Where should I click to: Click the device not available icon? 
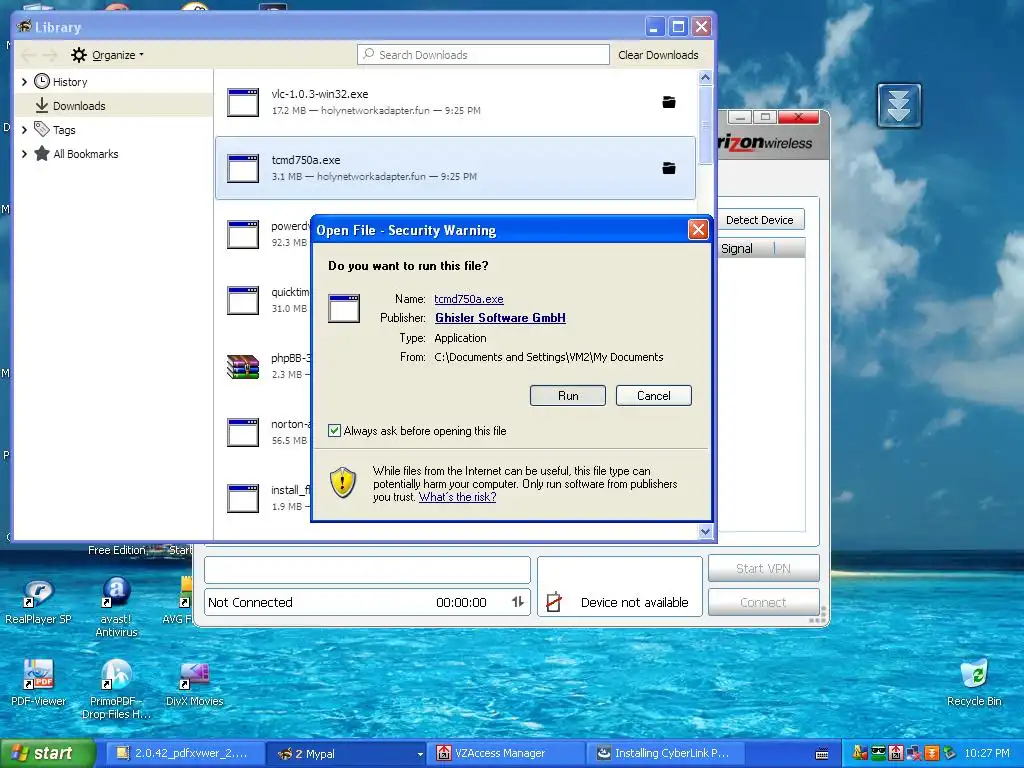(x=554, y=601)
